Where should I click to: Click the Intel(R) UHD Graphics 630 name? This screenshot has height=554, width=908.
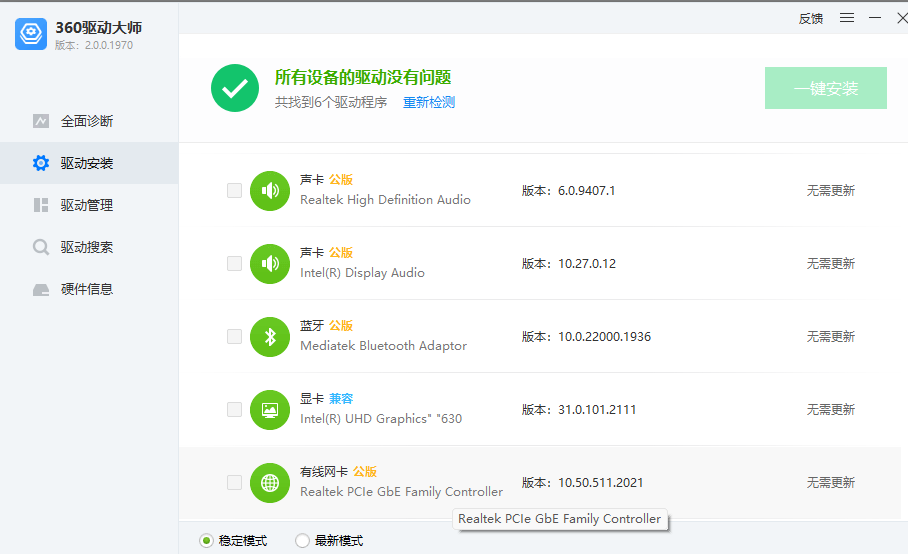(380, 419)
